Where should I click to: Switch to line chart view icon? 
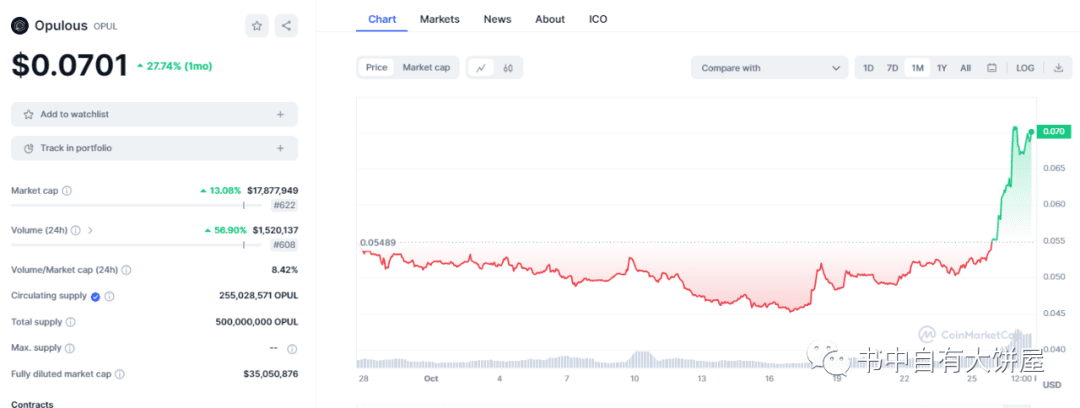(481, 68)
